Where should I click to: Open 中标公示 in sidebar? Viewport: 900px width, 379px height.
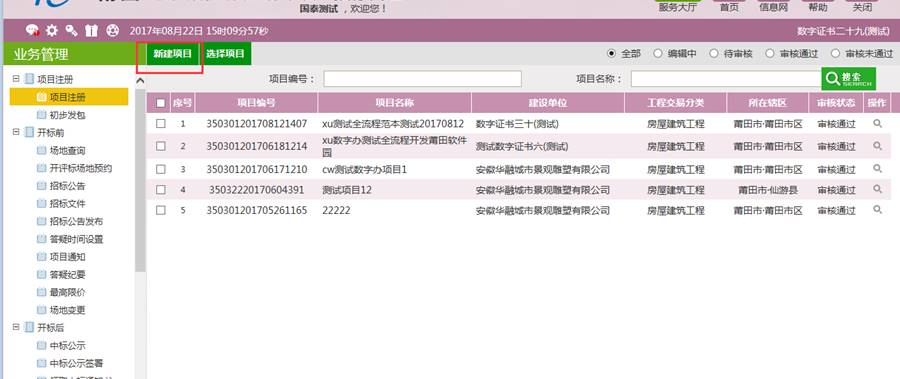[x=67, y=346]
